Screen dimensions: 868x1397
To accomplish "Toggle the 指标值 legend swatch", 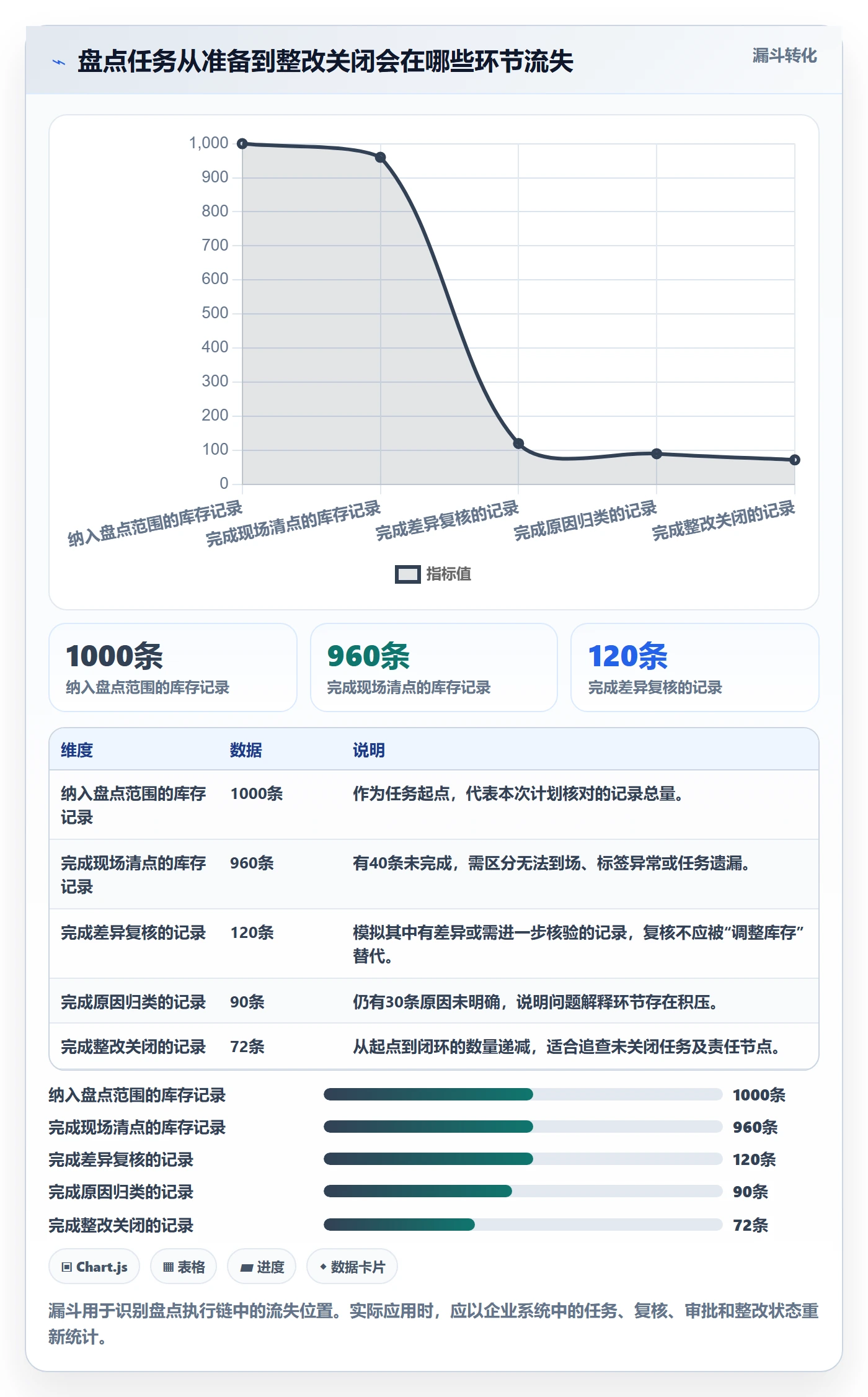I will [407, 574].
